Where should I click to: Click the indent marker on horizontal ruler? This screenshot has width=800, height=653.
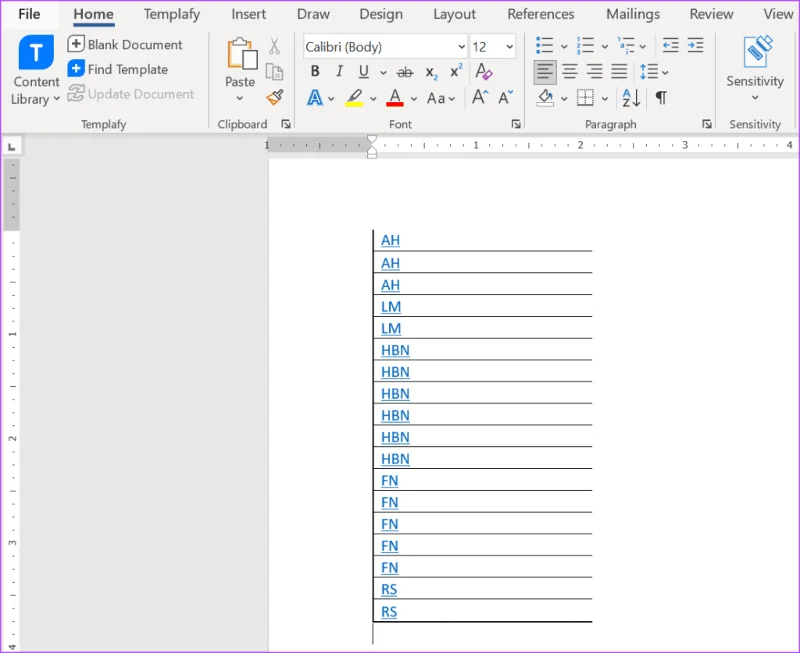click(372, 147)
